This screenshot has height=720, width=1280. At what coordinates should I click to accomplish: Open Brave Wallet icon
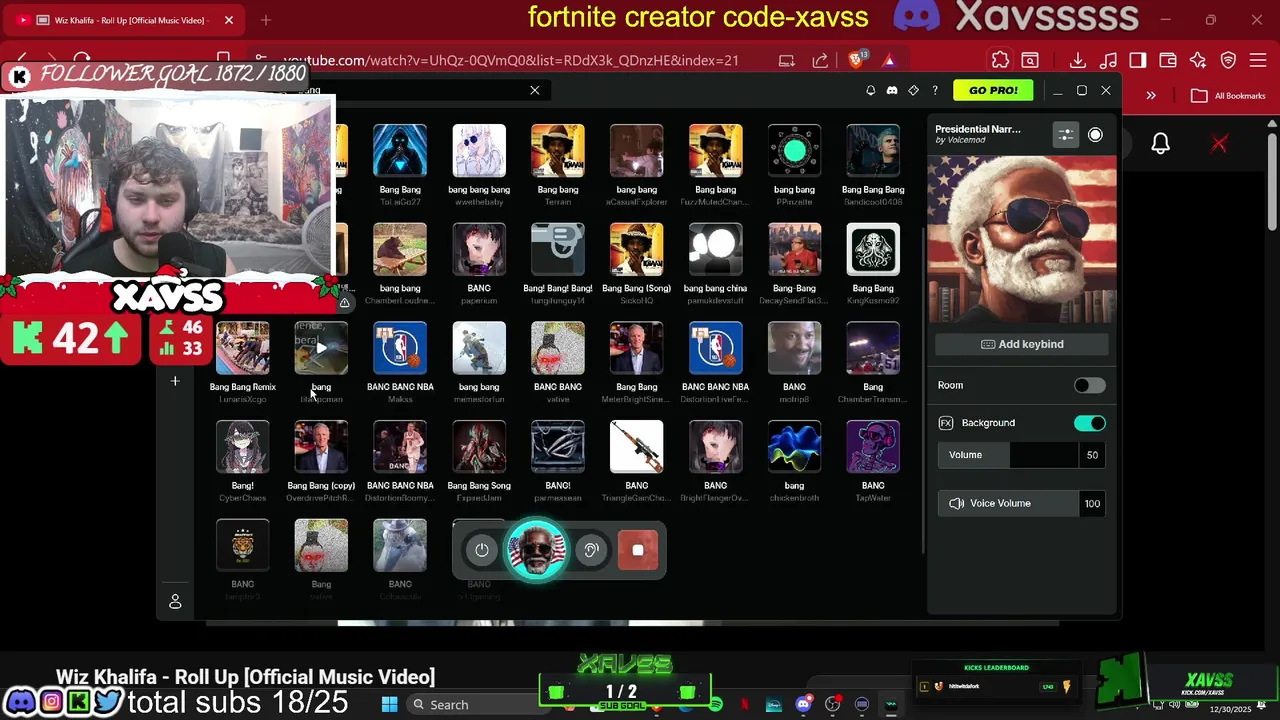tap(1168, 60)
